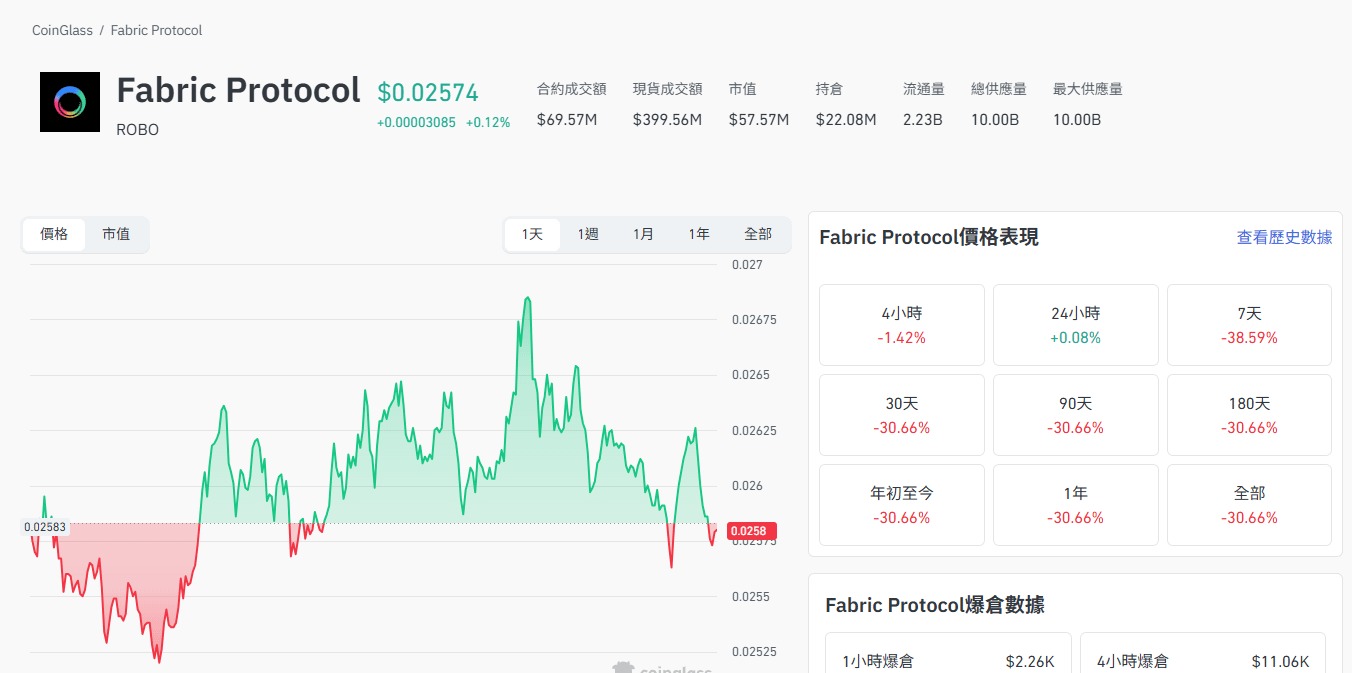Click the Fabric Protocol page title
Image resolution: width=1352 pixels, height=673 pixels.
coord(238,90)
